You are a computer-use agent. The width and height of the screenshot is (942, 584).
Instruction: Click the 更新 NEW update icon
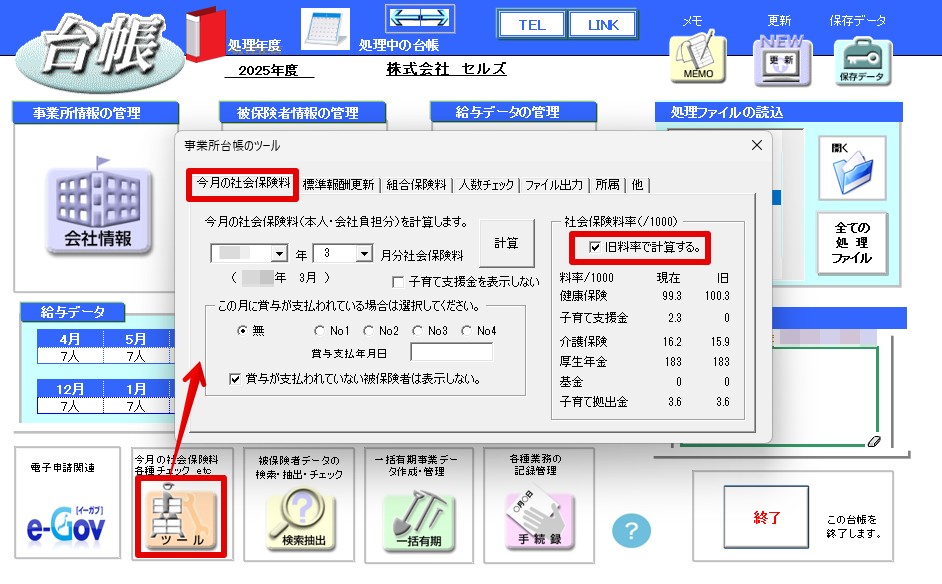coord(782,59)
